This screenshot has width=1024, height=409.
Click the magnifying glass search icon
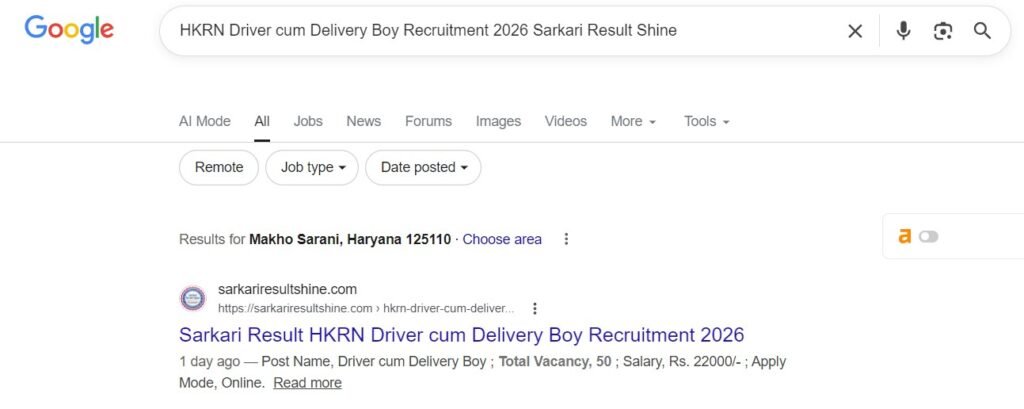pyautogui.click(x=982, y=31)
